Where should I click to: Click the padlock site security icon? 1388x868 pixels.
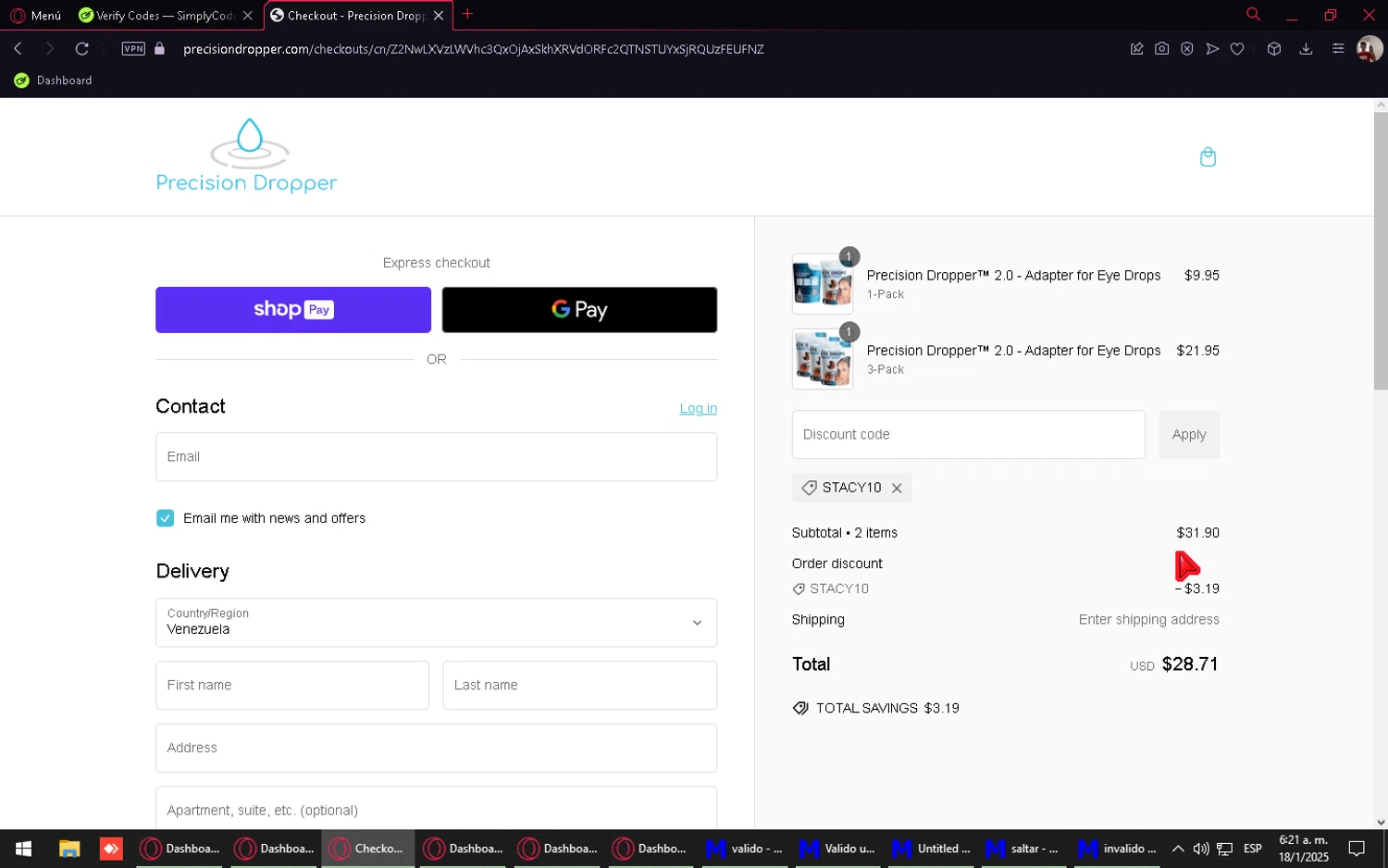coord(159,49)
